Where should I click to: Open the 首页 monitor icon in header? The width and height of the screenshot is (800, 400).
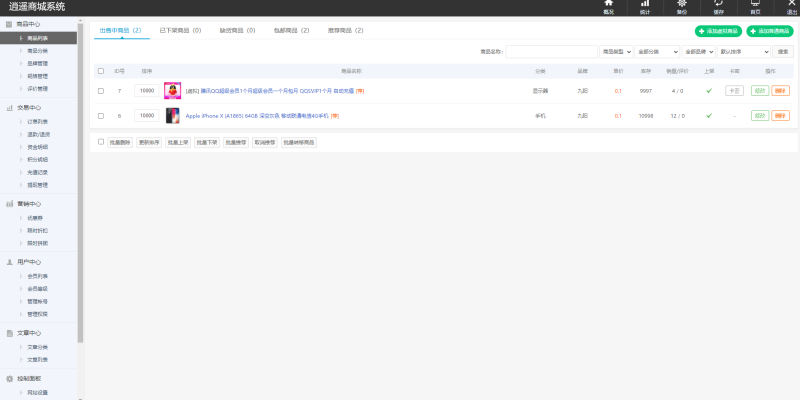[x=755, y=5]
